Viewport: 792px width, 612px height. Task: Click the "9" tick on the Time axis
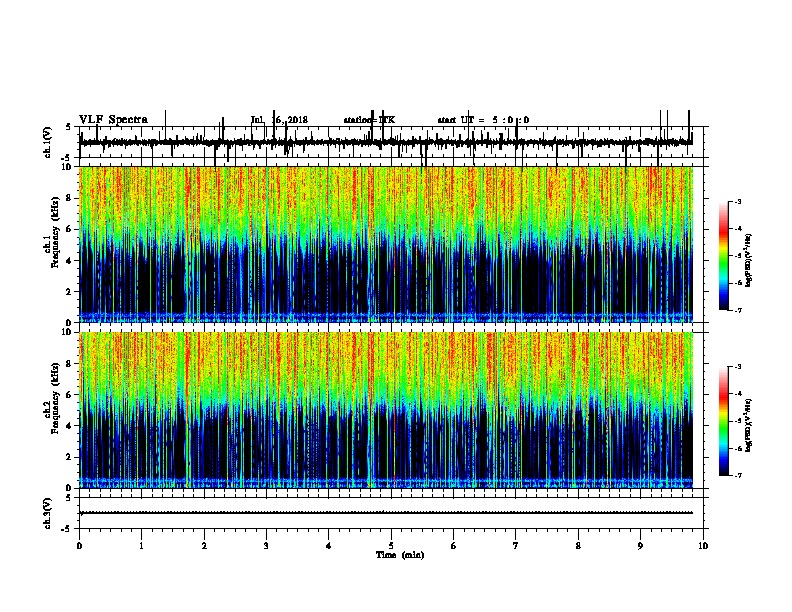point(640,546)
